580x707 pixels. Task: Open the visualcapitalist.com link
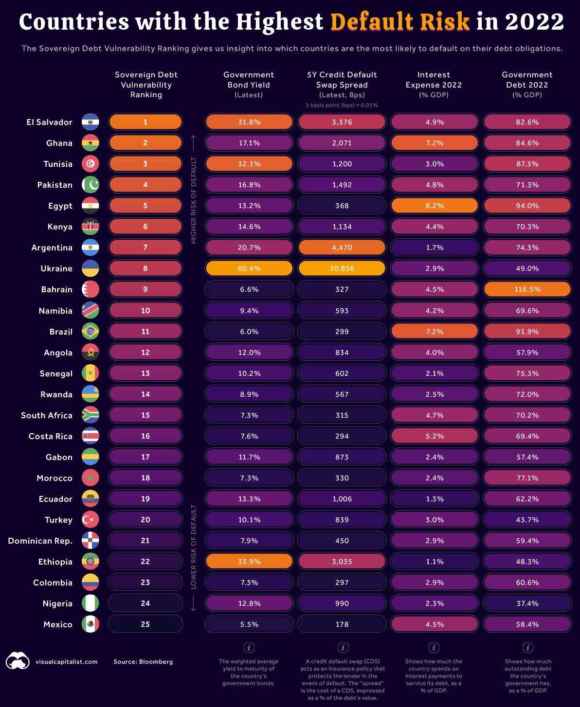point(66,662)
